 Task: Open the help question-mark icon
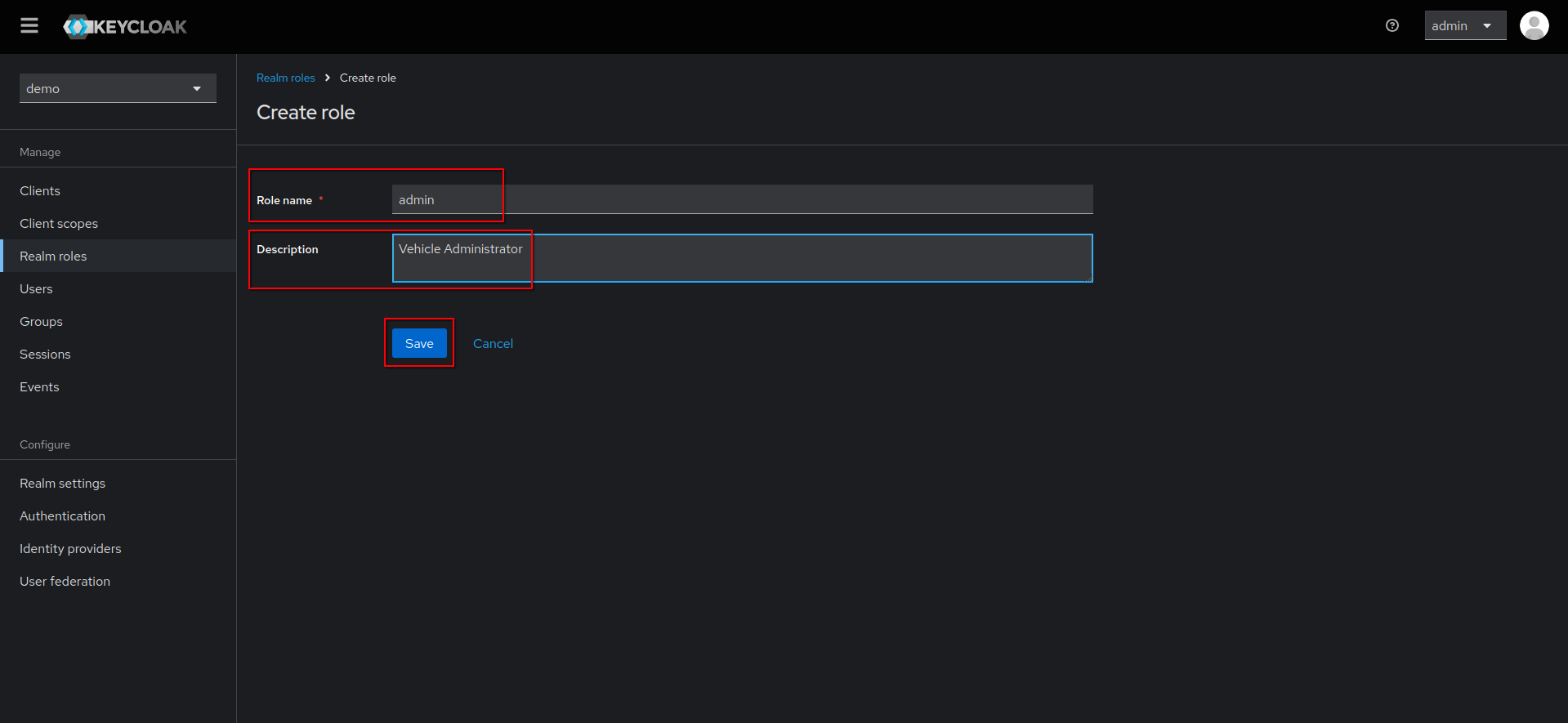click(1392, 26)
